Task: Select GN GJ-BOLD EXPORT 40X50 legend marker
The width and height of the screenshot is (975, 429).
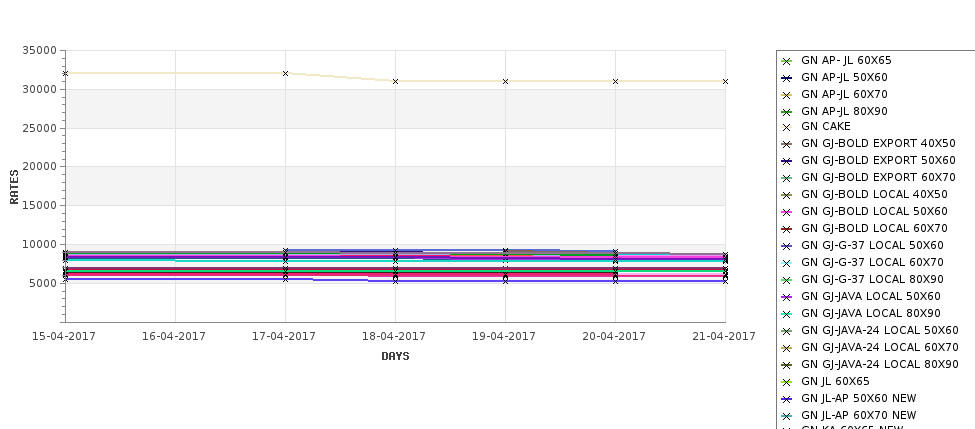Action: [787, 144]
